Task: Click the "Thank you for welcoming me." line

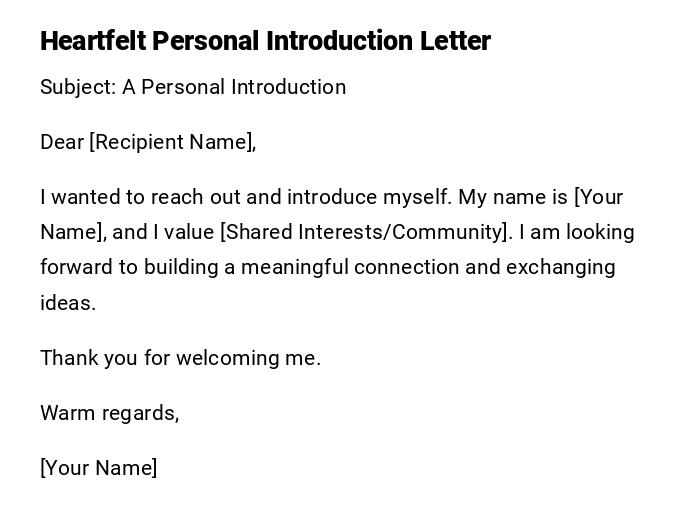Action: (180, 358)
